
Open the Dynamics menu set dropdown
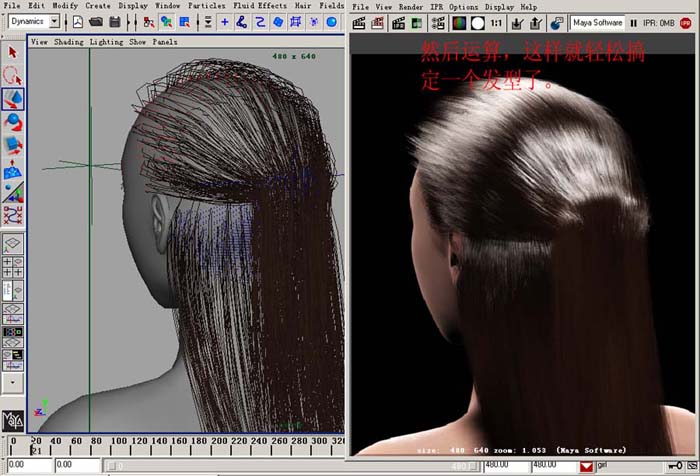point(54,21)
